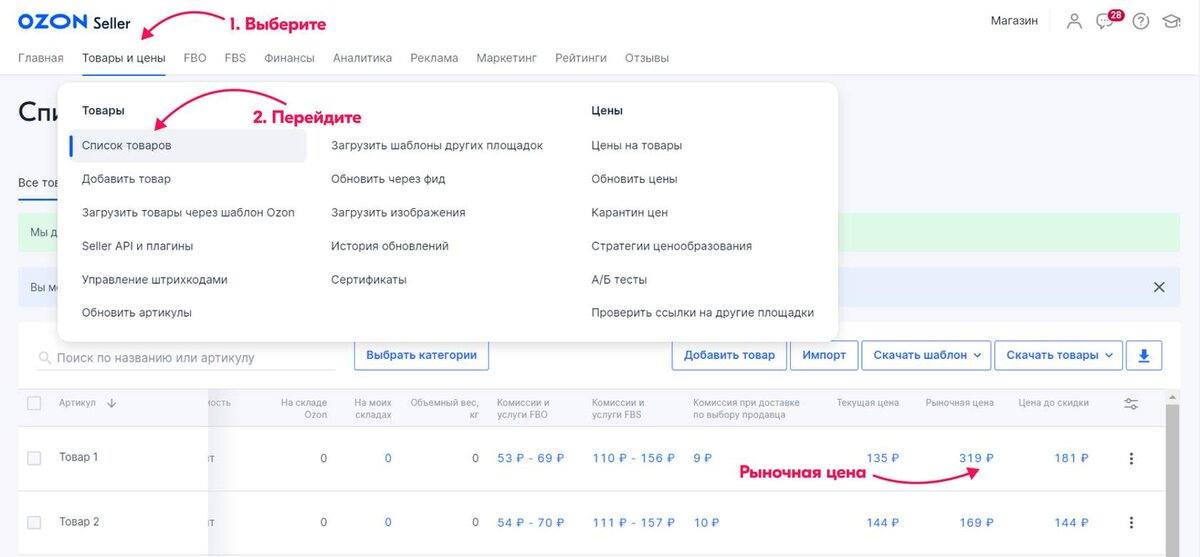Open История обновлений entry

390,246
